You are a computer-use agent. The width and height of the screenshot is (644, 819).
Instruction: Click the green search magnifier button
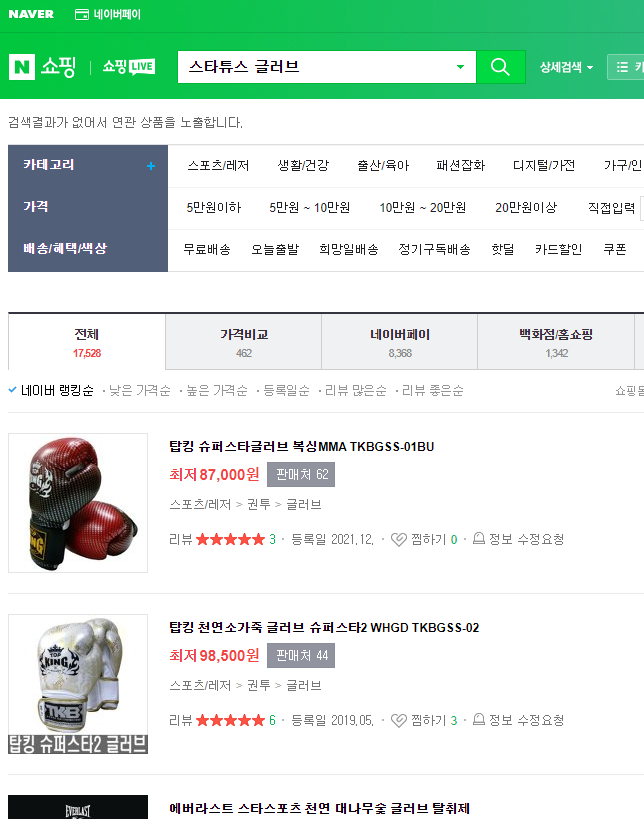(500, 67)
